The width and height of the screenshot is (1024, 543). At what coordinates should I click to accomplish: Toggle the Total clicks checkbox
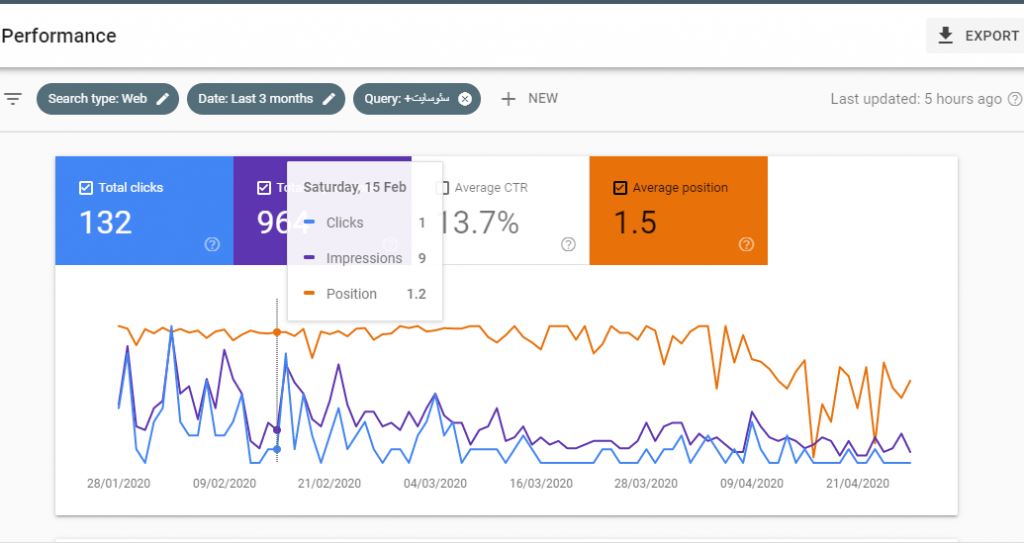86,188
